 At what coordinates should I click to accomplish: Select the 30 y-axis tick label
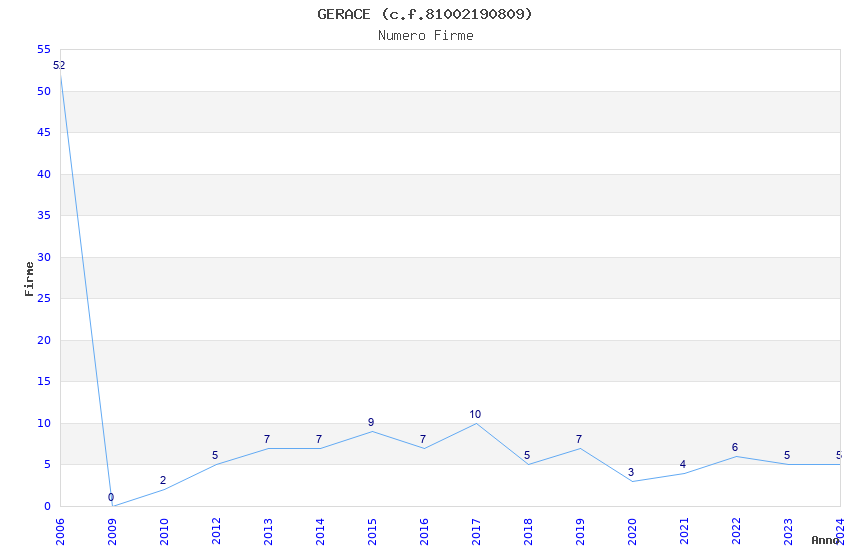tap(43, 257)
